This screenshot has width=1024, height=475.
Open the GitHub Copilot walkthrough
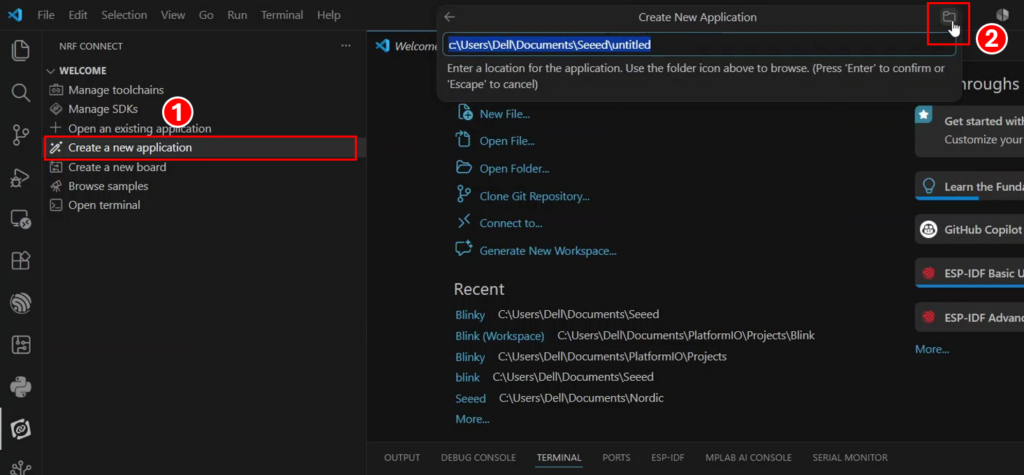click(969, 229)
